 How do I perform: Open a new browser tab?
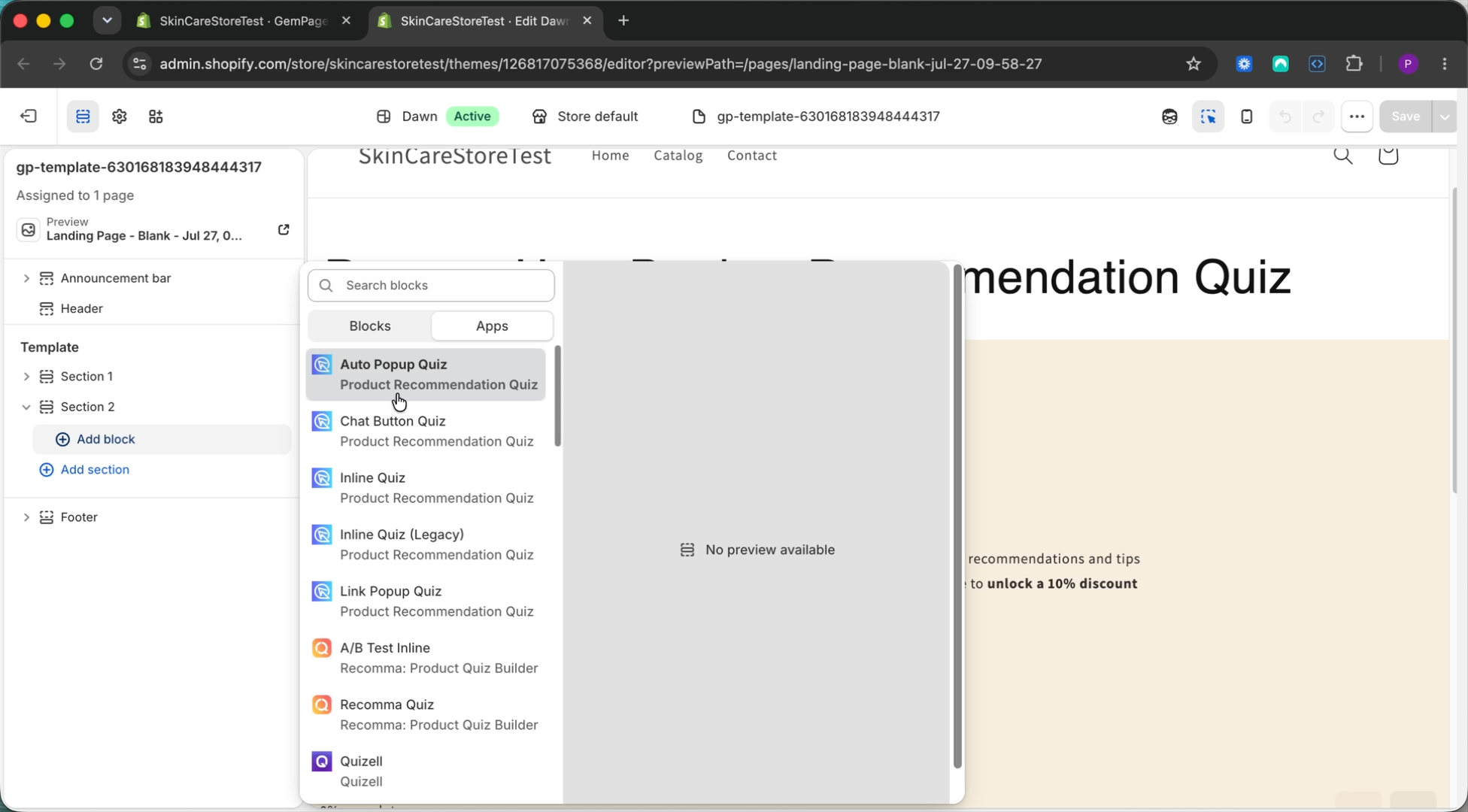pyautogui.click(x=623, y=21)
